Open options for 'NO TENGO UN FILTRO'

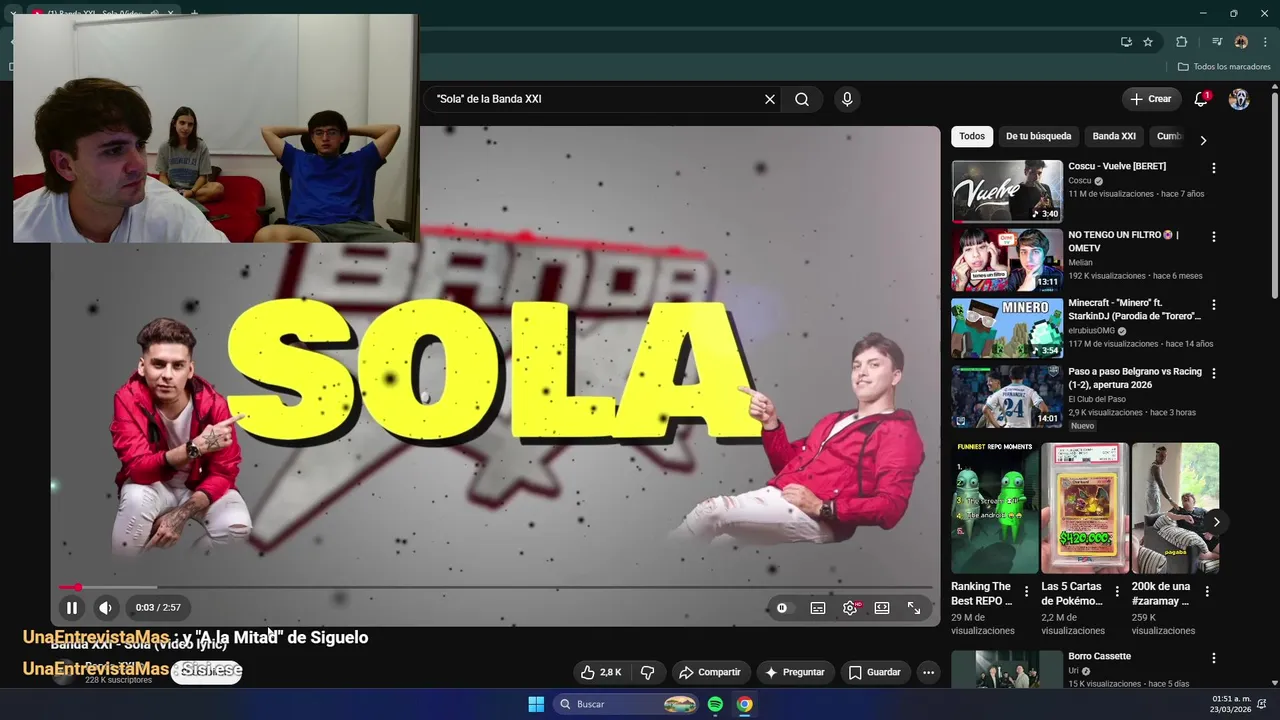[x=1214, y=237]
